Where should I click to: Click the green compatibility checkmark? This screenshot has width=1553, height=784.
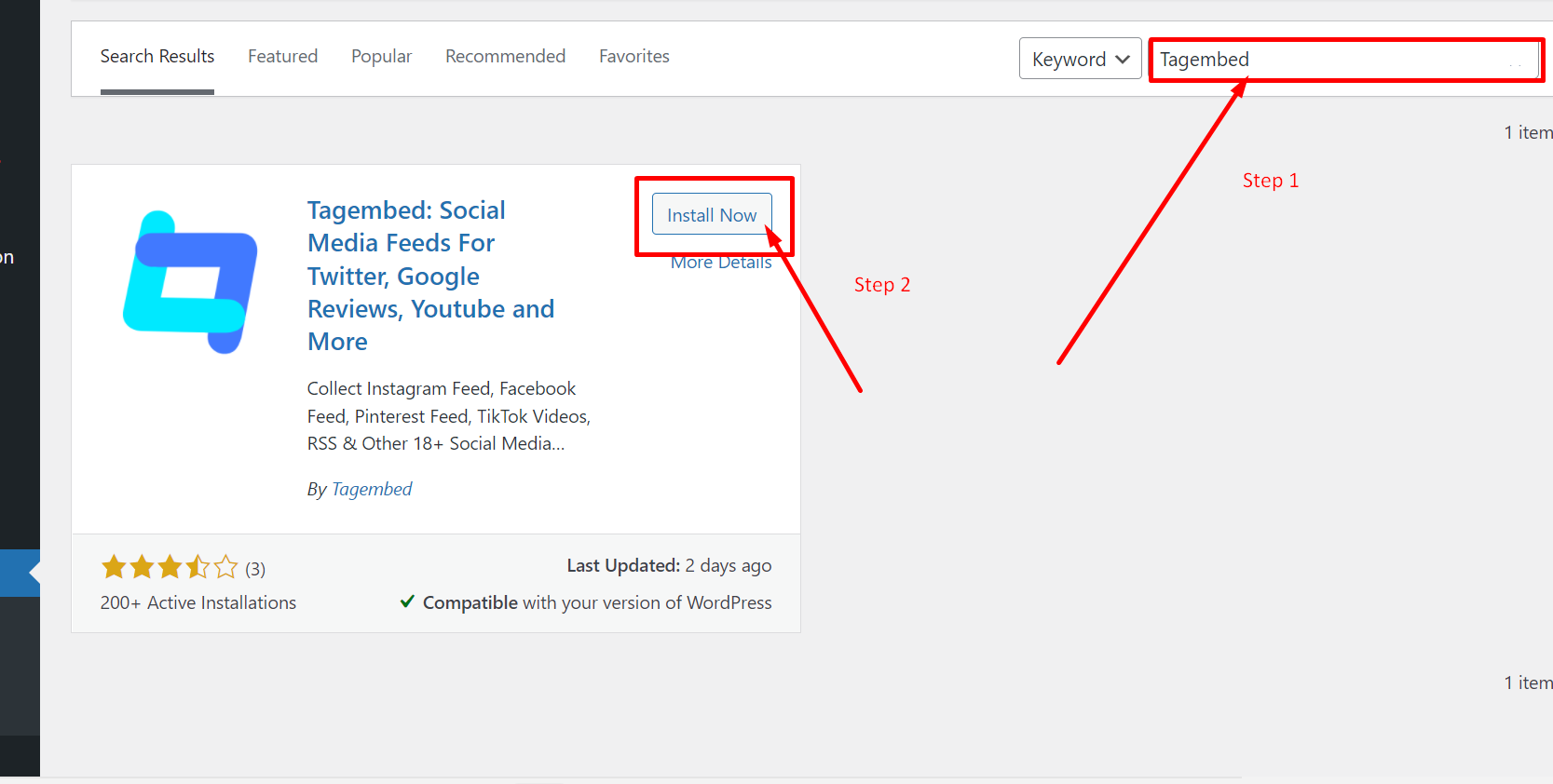407,602
